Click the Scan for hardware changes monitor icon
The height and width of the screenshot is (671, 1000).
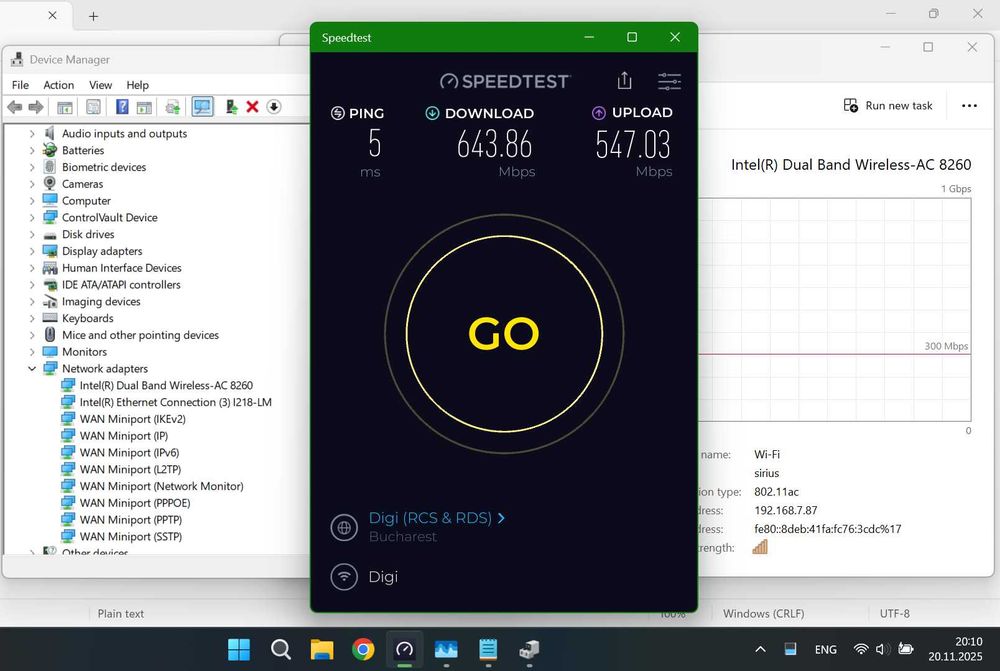click(x=203, y=107)
